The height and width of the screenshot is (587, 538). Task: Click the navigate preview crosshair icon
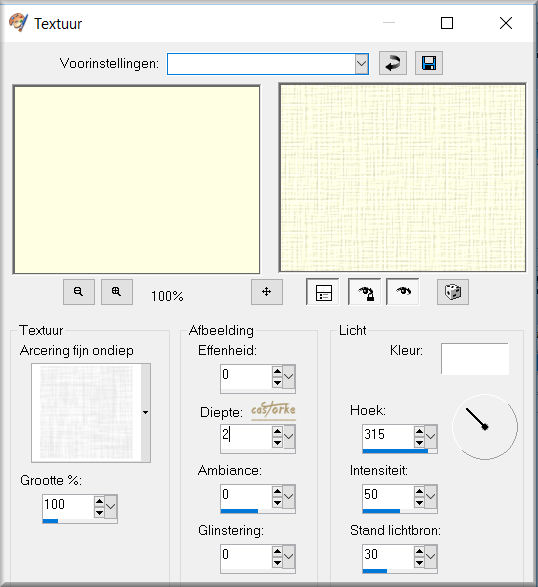pyautogui.click(x=267, y=292)
